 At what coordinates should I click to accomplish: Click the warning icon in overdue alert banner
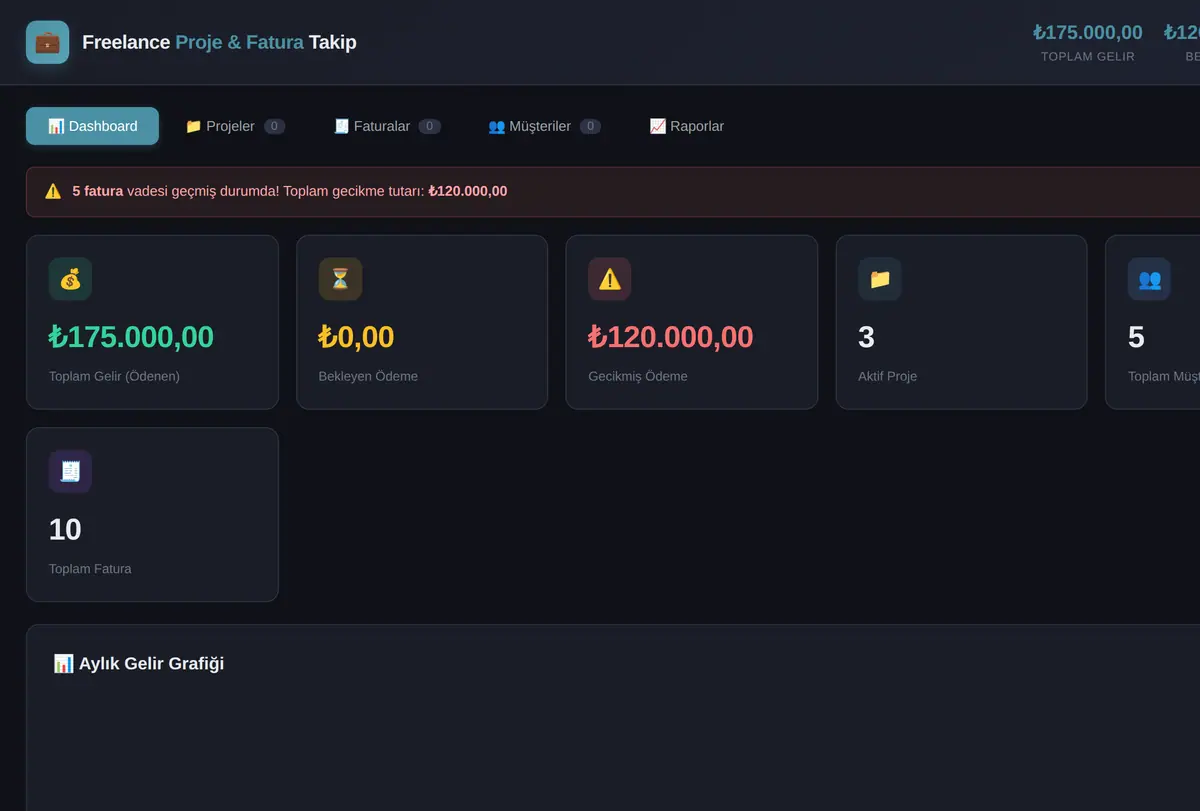click(53, 191)
